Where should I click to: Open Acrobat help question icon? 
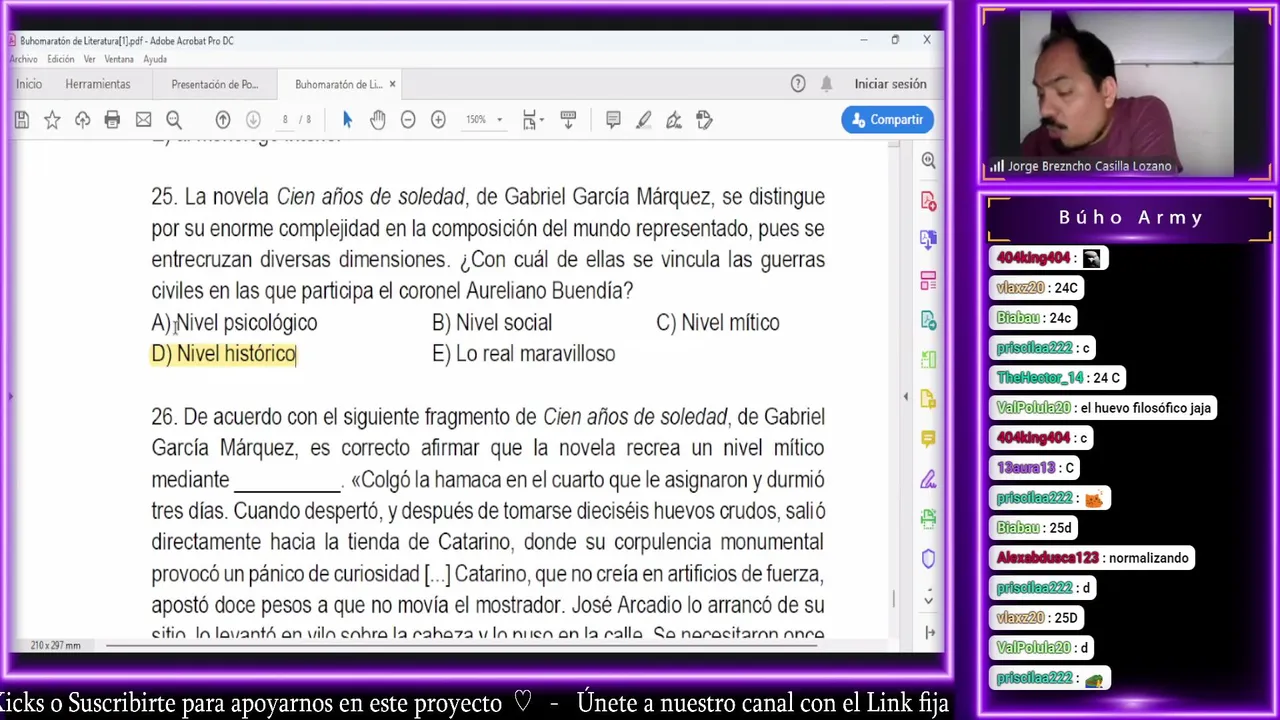coord(798,84)
